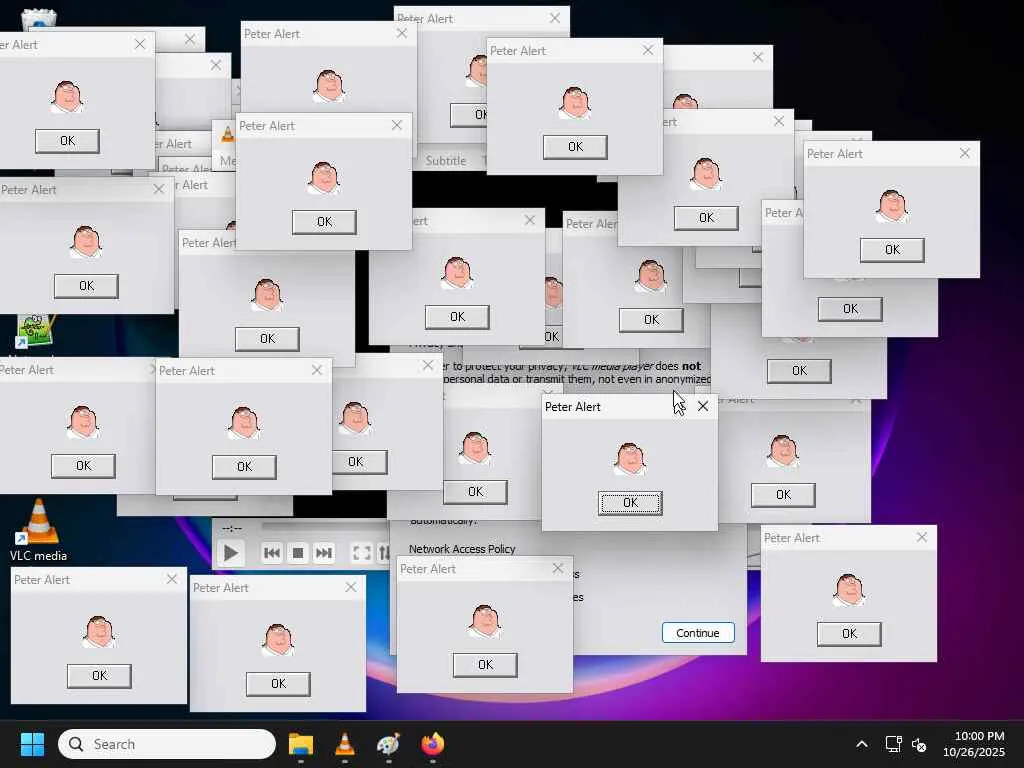Switch to VLC via its taskbar icon

pos(345,744)
